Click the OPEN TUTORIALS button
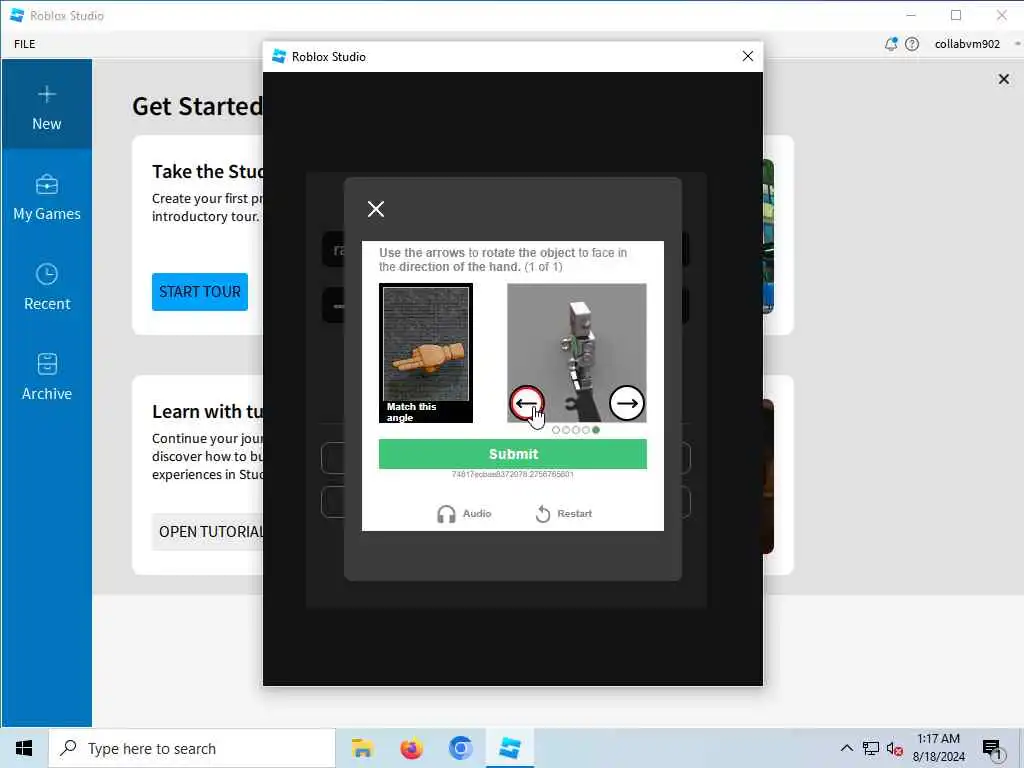This screenshot has width=1024, height=768. pos(209,532)
